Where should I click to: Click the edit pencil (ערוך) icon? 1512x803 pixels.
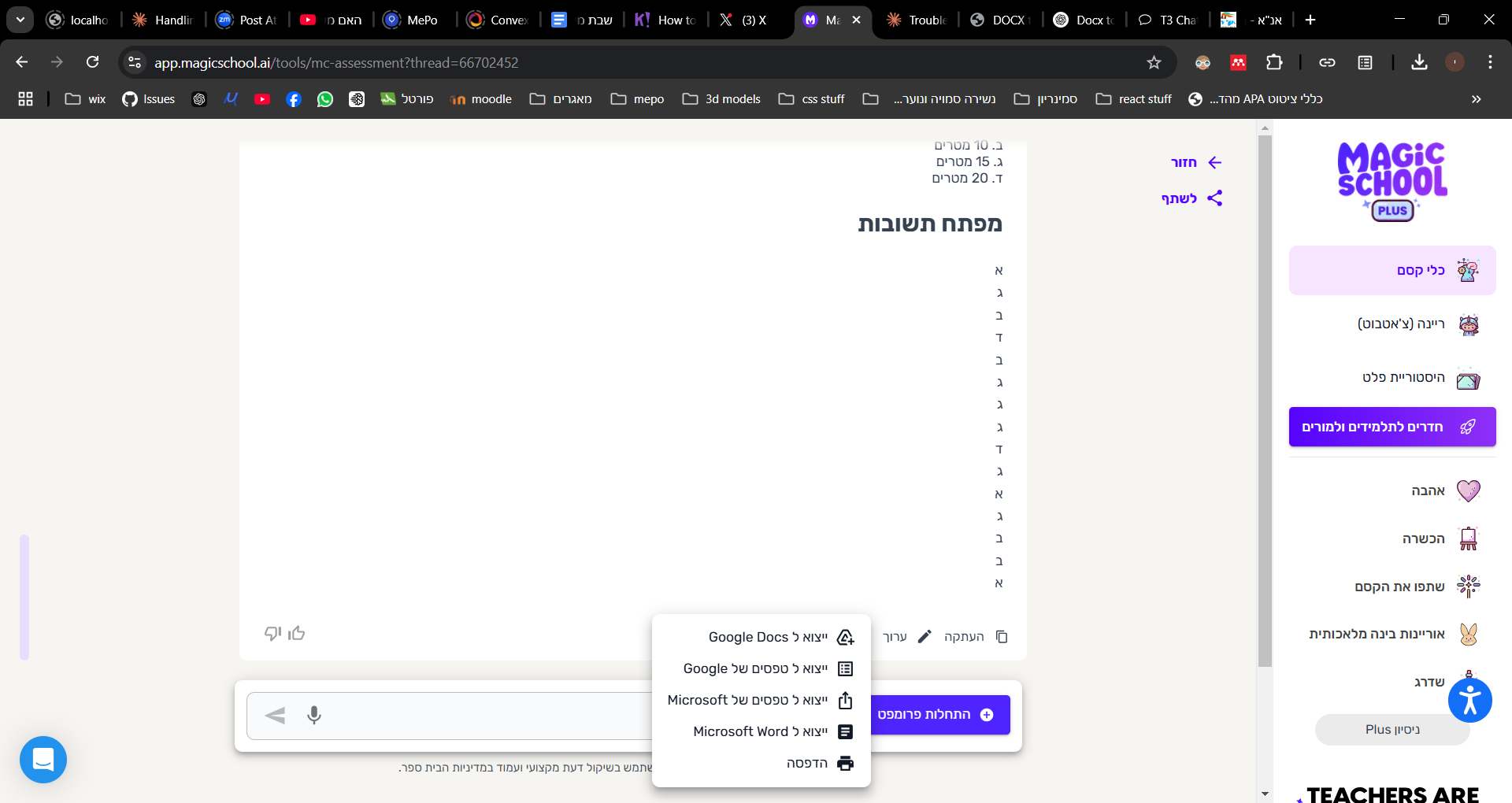(925, 636)
